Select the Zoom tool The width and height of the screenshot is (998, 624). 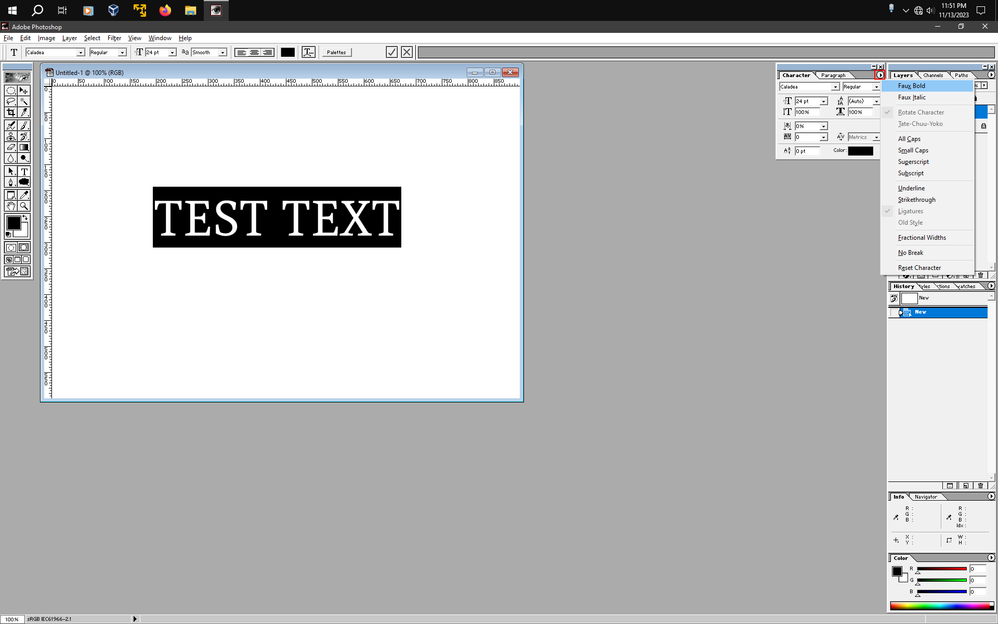(x=22, y=207)
